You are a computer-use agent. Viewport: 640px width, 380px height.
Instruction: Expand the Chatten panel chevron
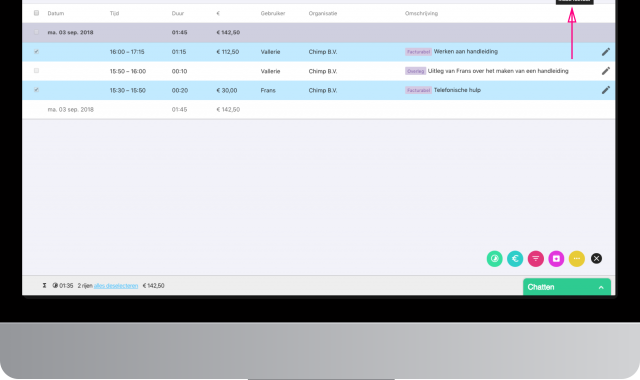click(601, 287)
